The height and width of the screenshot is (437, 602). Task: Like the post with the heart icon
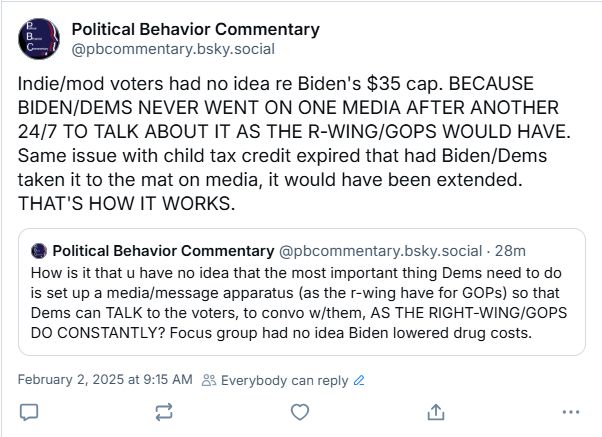pos(299,411)
